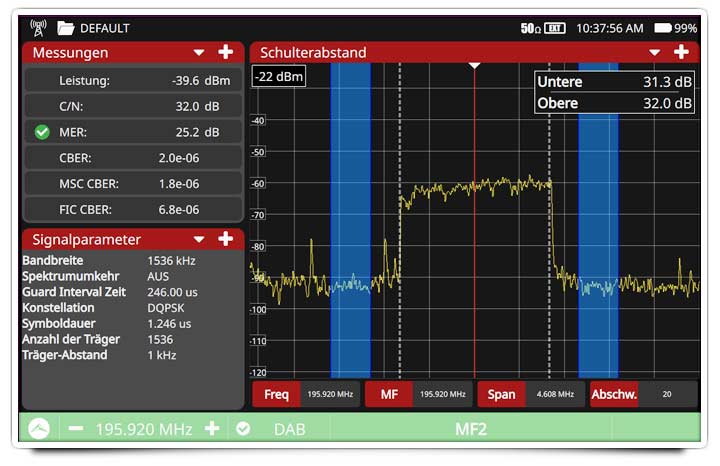Viewport: 720px width, 466px height.
Task: Add item with Signalparameter plus icon
Action: (x=225, y=239)
